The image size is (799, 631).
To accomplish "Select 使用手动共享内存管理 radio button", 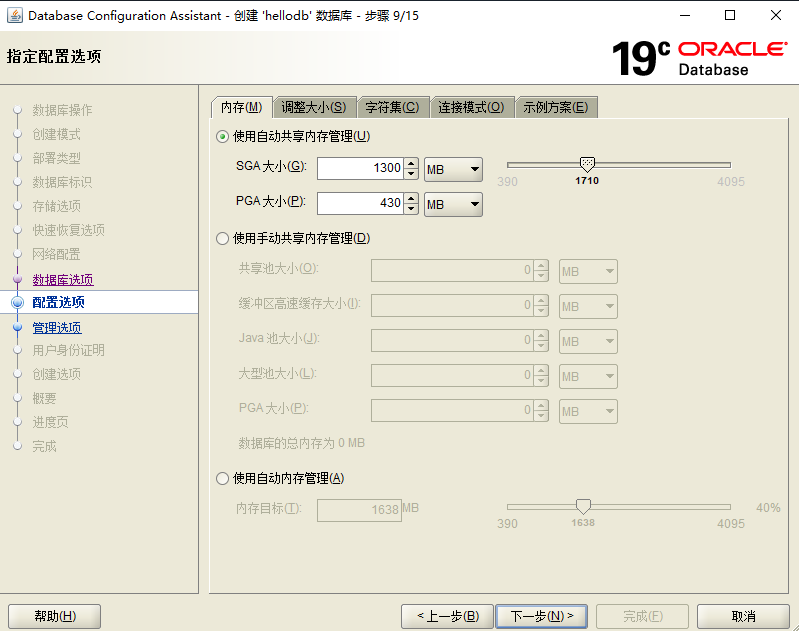I will point(222,239).
